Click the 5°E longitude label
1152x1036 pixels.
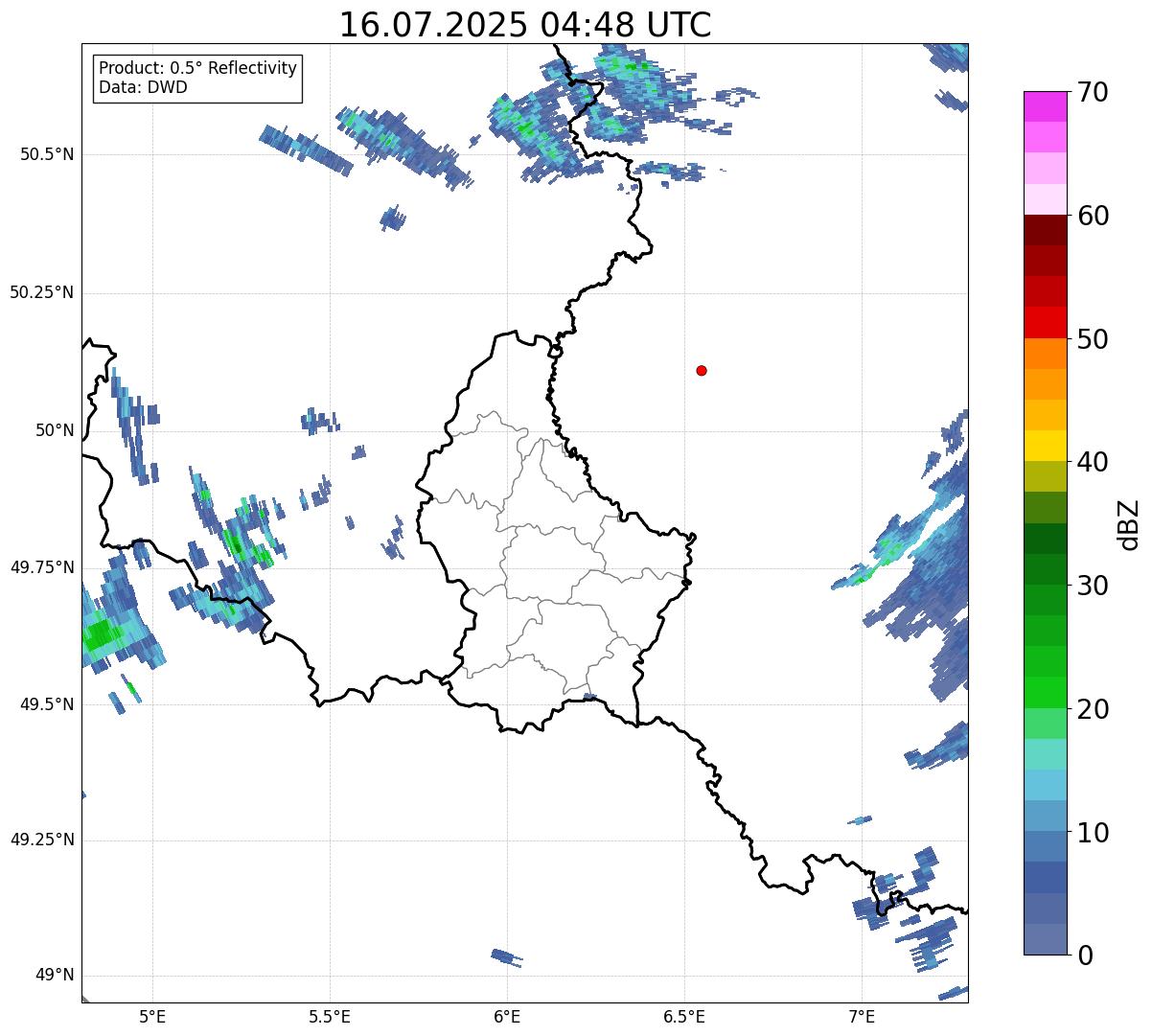pos(152,1016)
